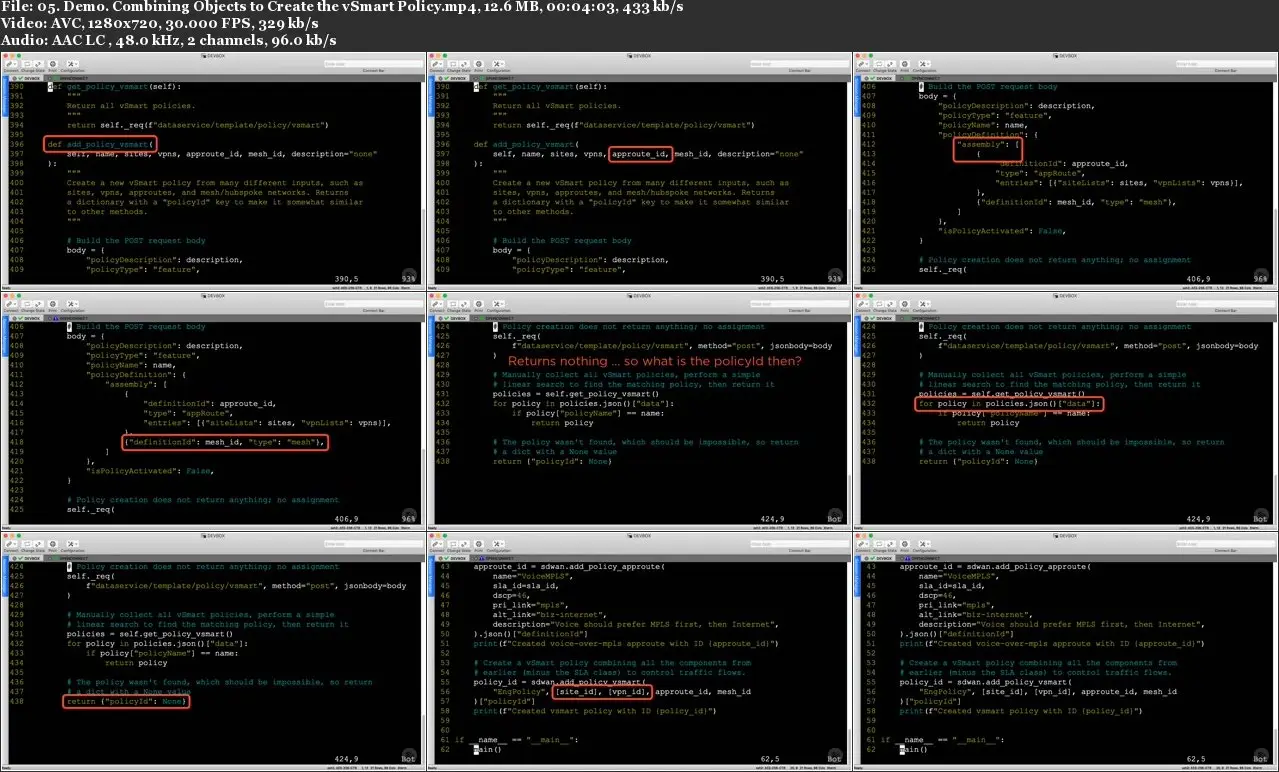The image size is (1279, 772).
Task: Click Configuration icon in the highlighted [site_id] frame
Action: [498, 546]
